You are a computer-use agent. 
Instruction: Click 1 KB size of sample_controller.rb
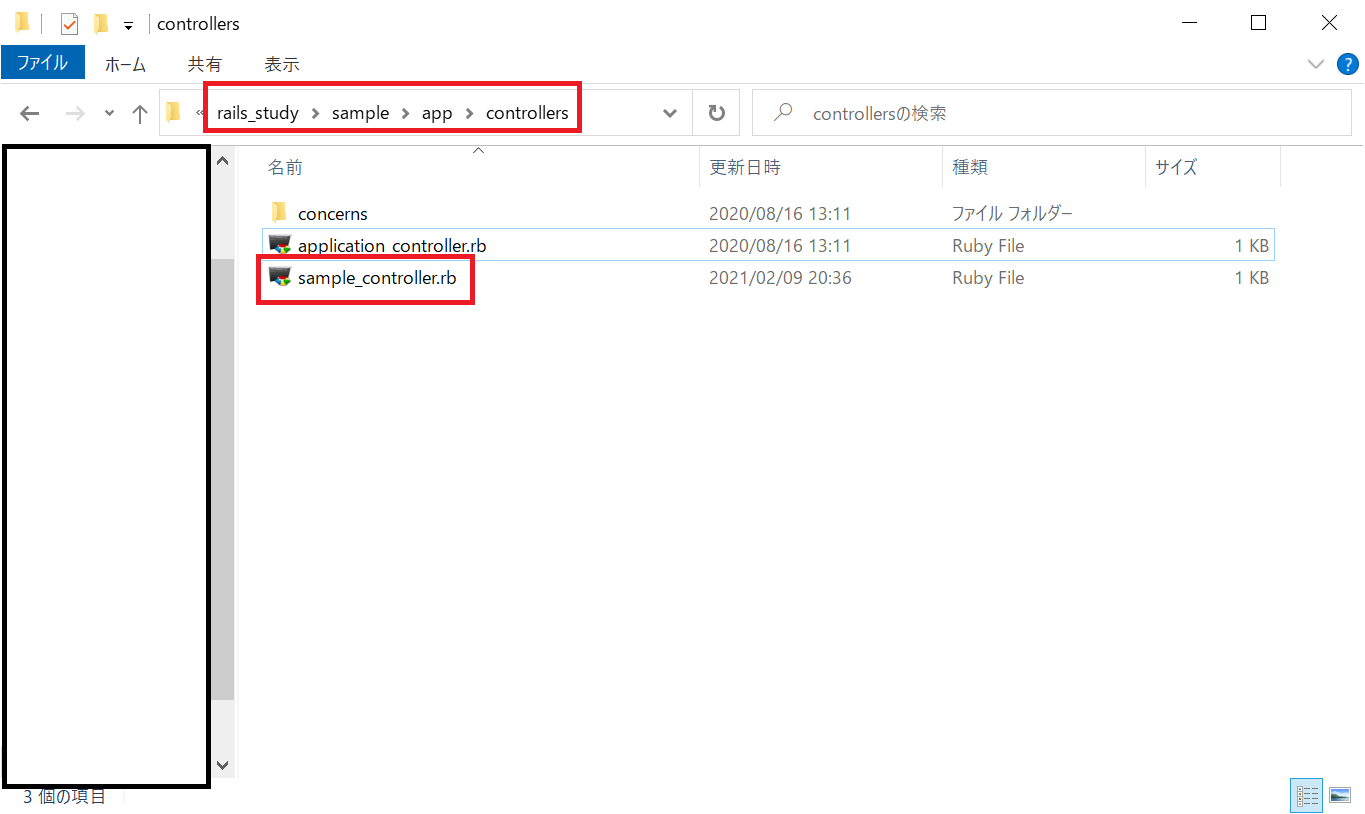point(1251,277)
